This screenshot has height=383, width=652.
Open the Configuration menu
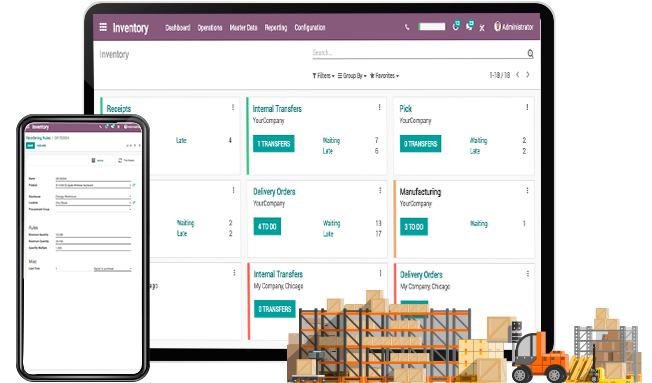pos(310,28)
